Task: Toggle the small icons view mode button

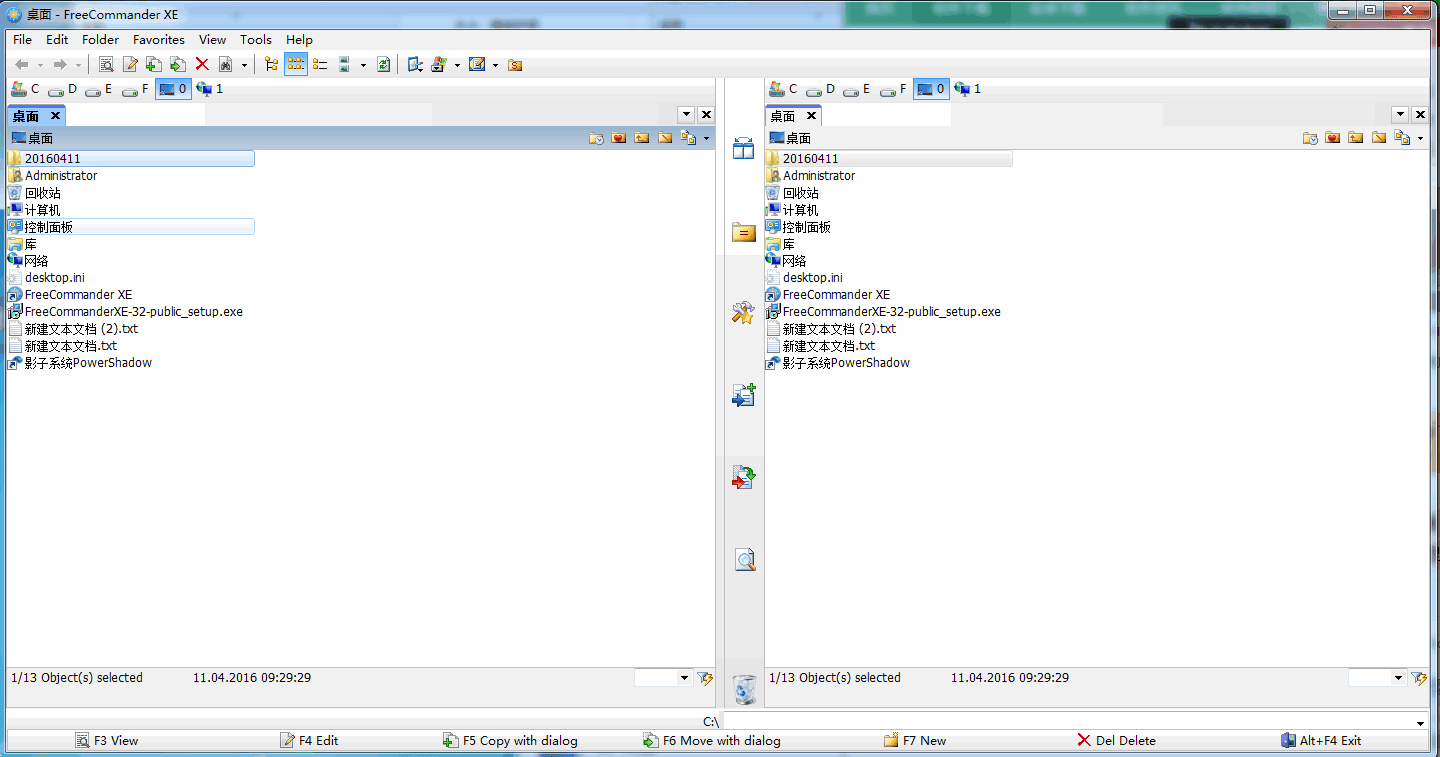Action: pos(296,65)
